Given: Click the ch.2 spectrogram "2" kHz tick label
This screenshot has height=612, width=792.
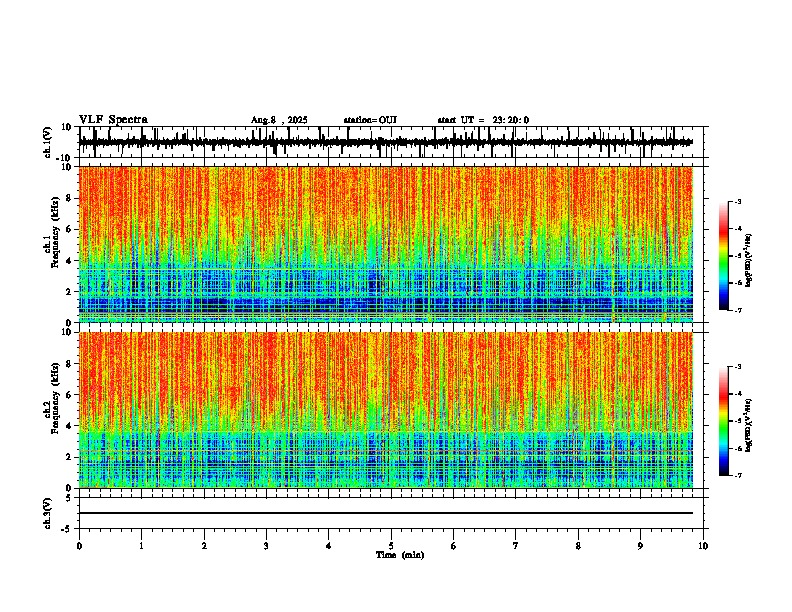Looking at the screenshot, I should 69,457.
